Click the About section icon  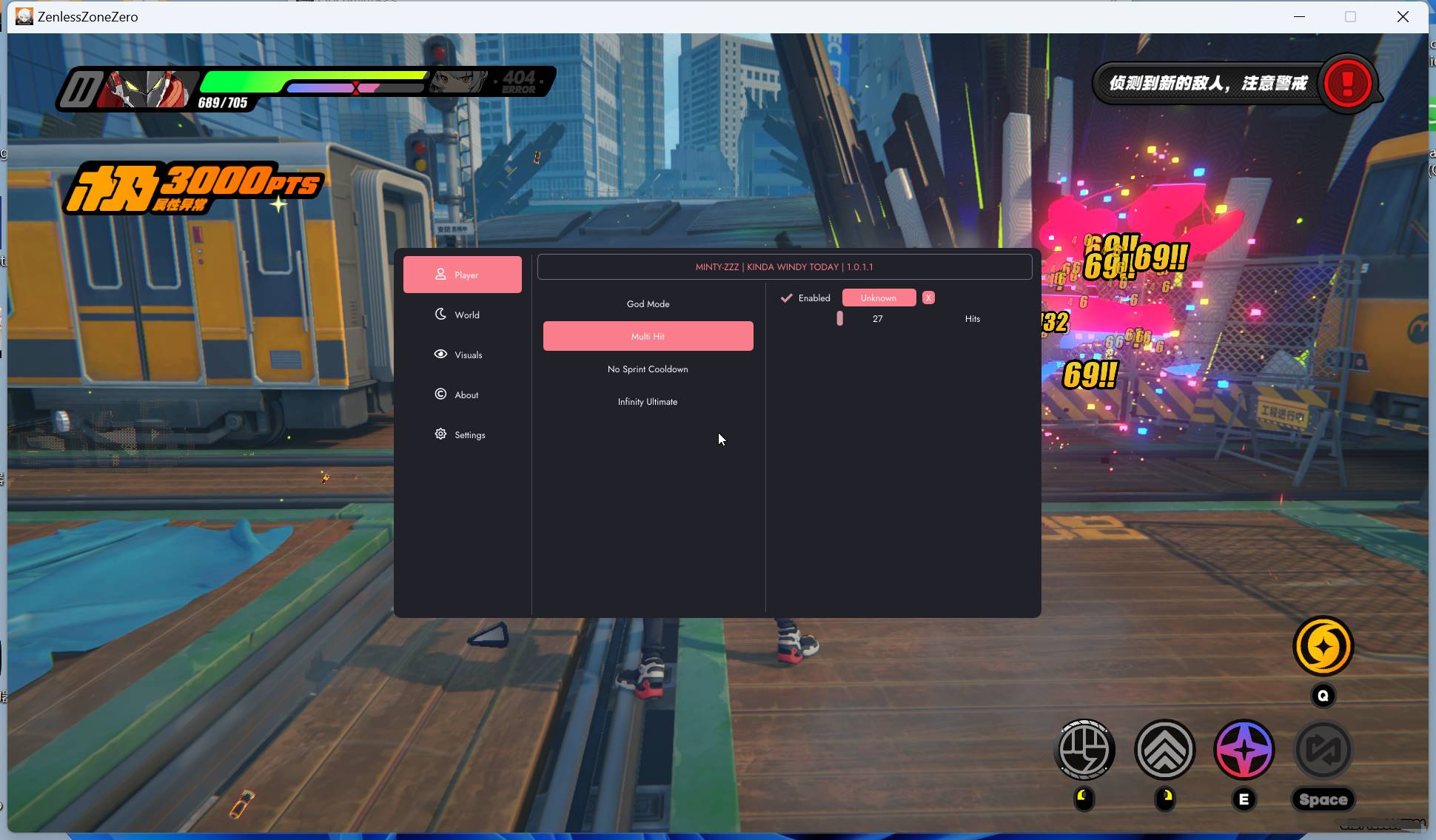click(441, 394)
